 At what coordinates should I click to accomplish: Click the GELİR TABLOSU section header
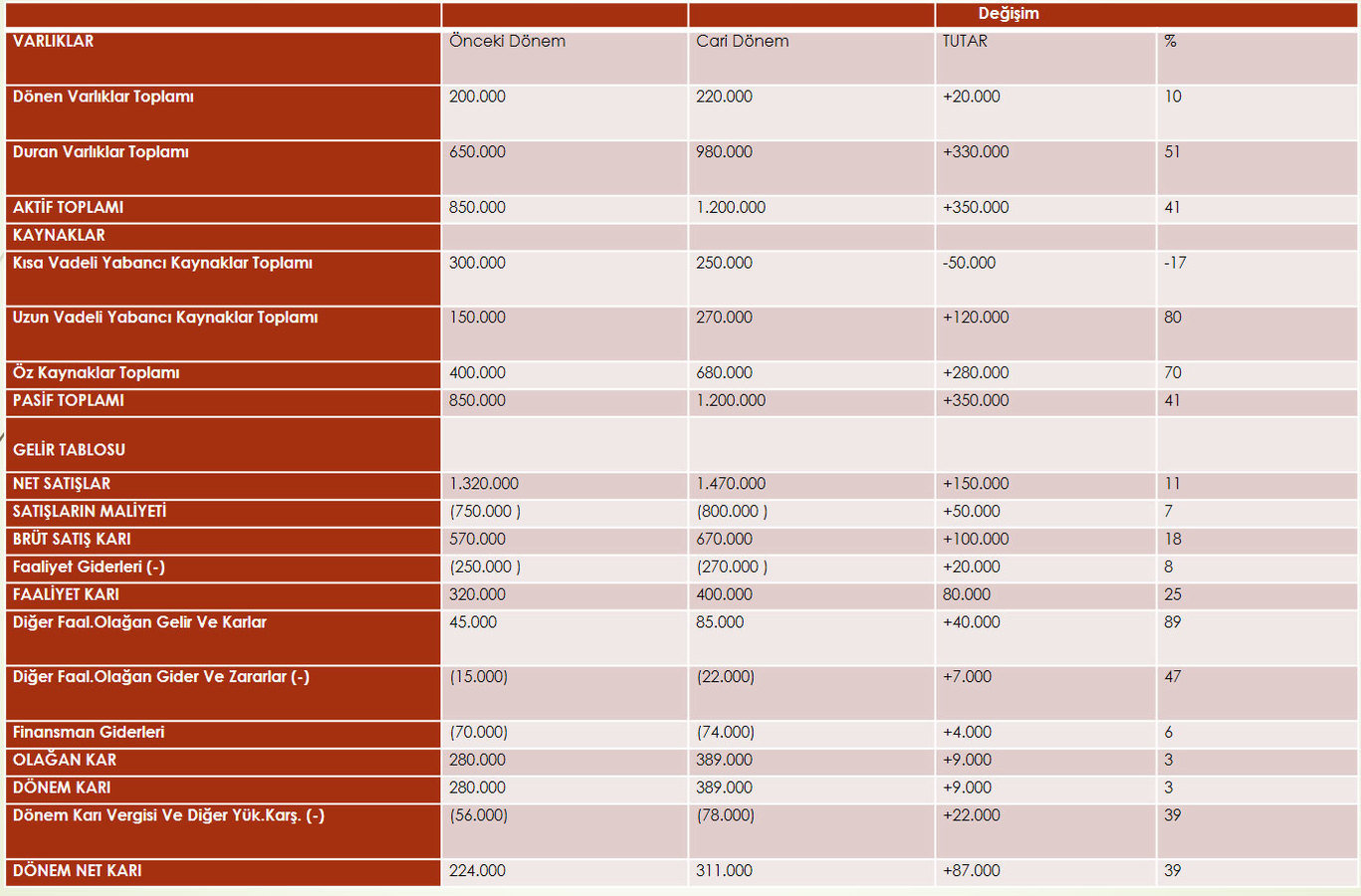tap(69, 450)
